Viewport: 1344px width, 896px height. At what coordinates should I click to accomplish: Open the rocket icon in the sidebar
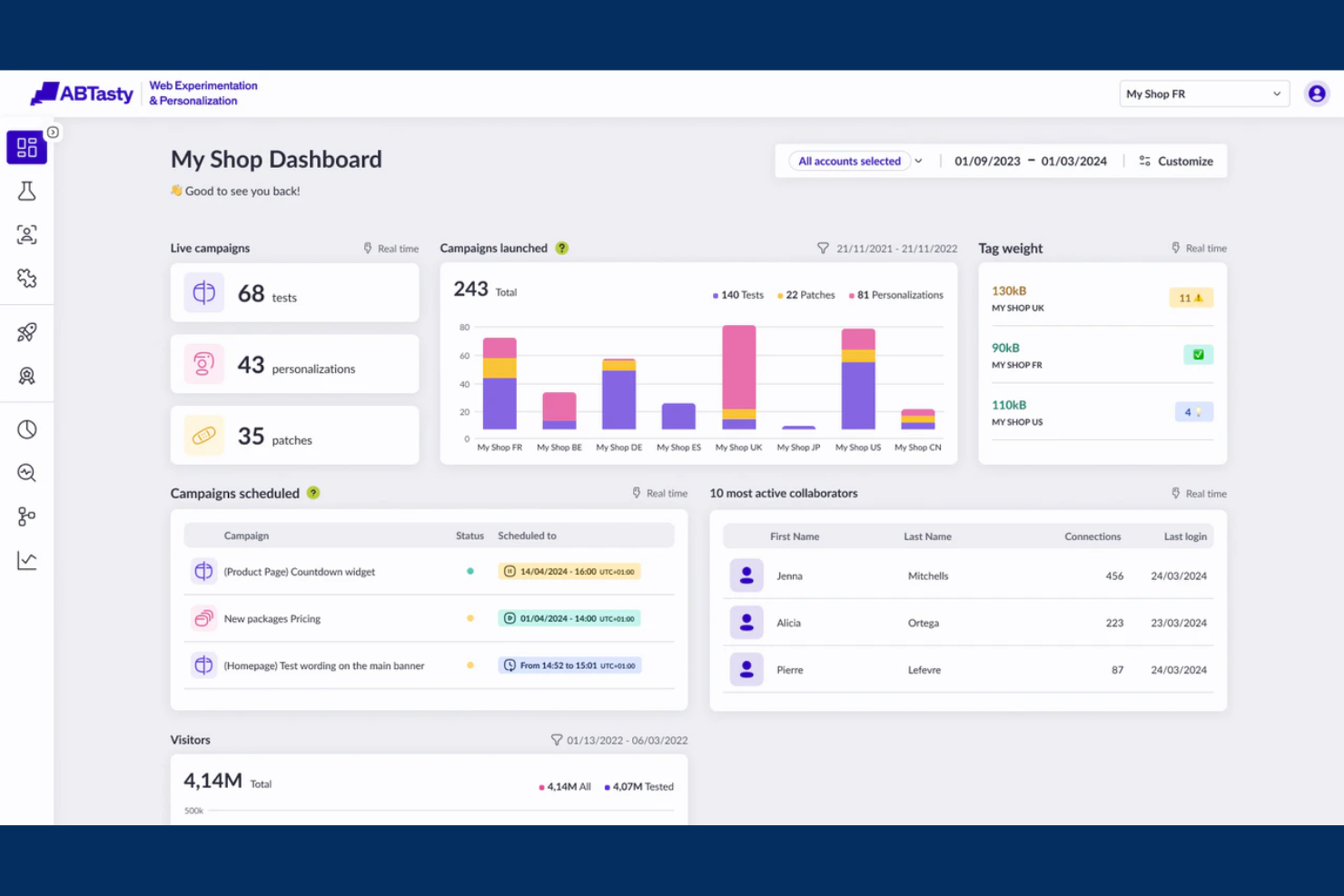point(26,332)
